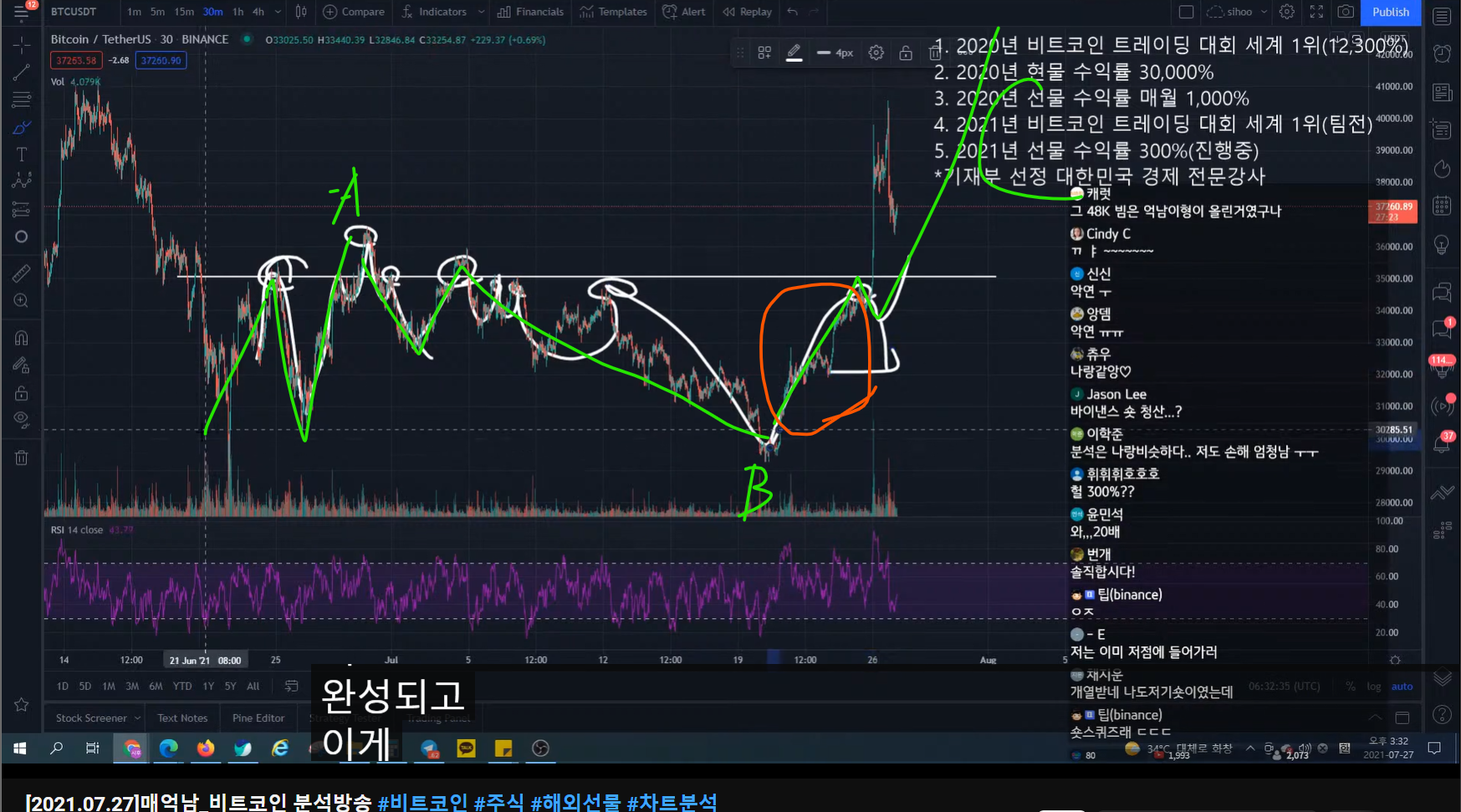
Task: Set date range to All
Action: click(253, 686)
